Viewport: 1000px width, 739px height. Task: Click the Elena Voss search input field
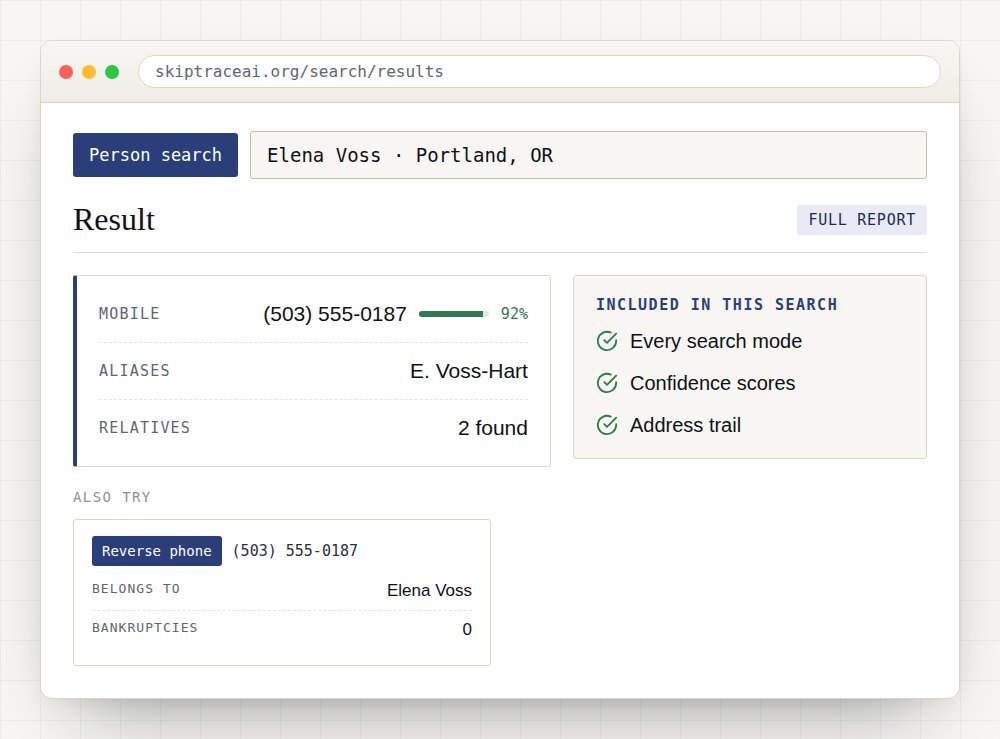click(588, 155)
